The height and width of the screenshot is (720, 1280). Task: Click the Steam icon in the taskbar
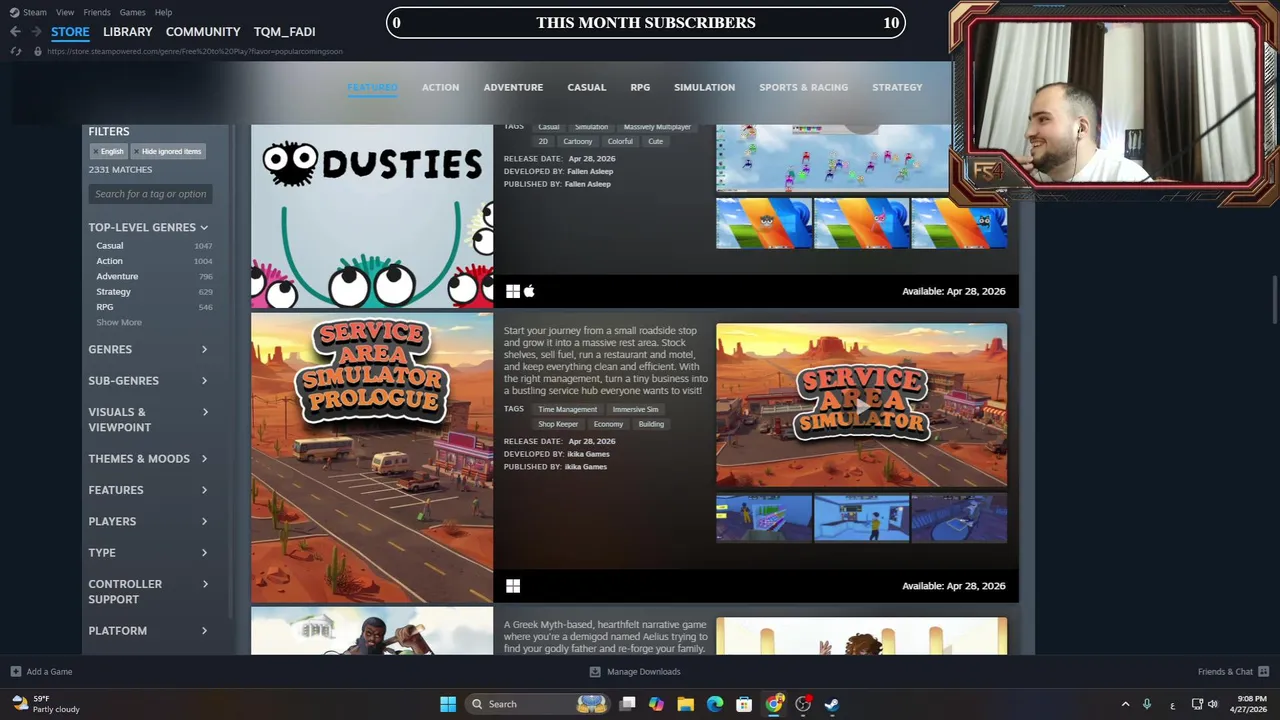pyautogui.click(x=832, y=704)
